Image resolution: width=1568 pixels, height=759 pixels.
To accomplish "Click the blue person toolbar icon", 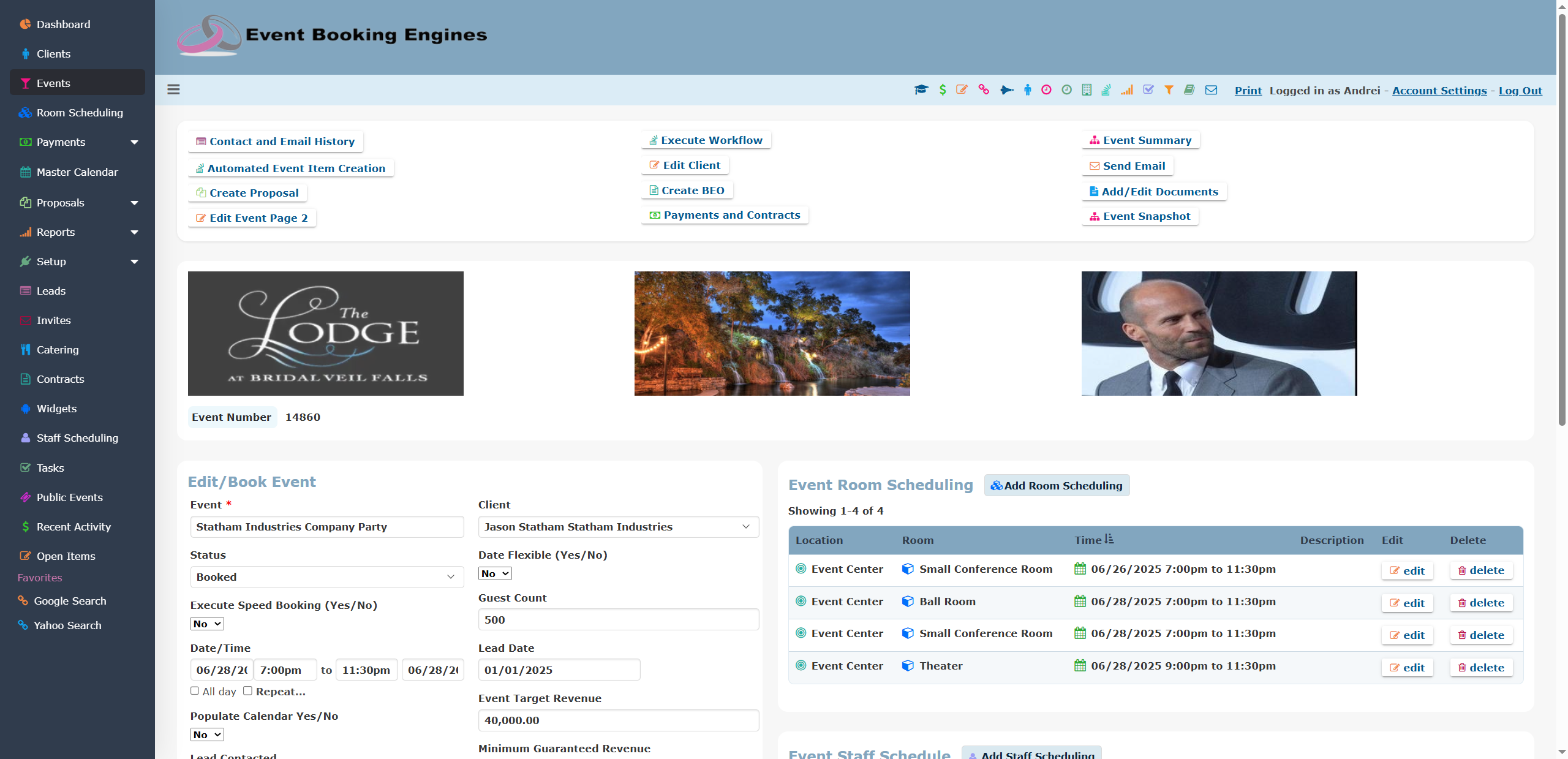I will 1028,90.
